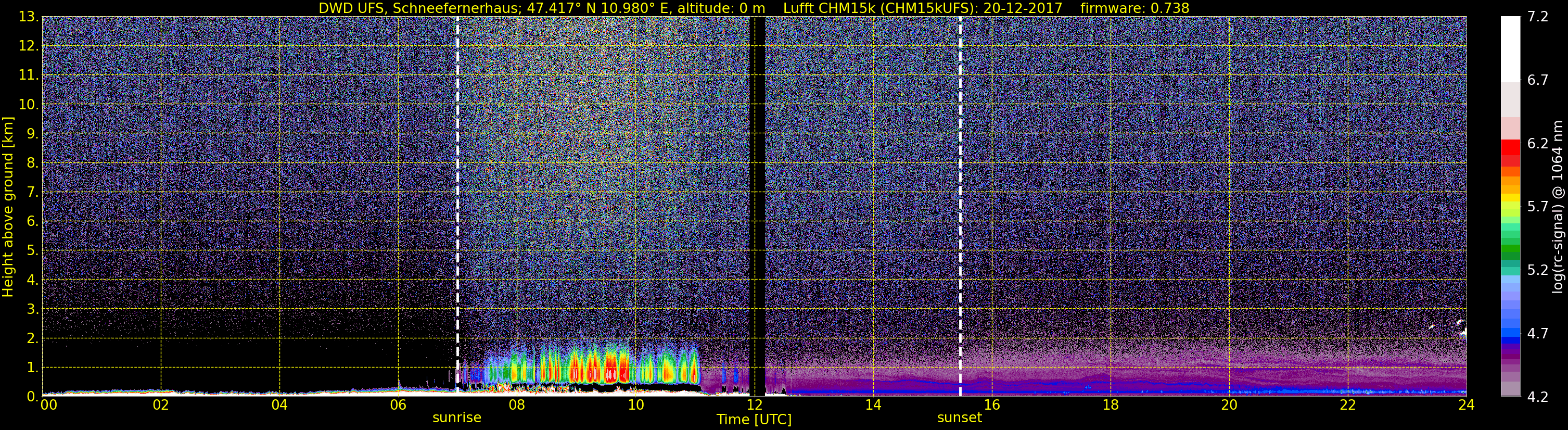Click the white dashed sunset marker line

click(960, 207)
